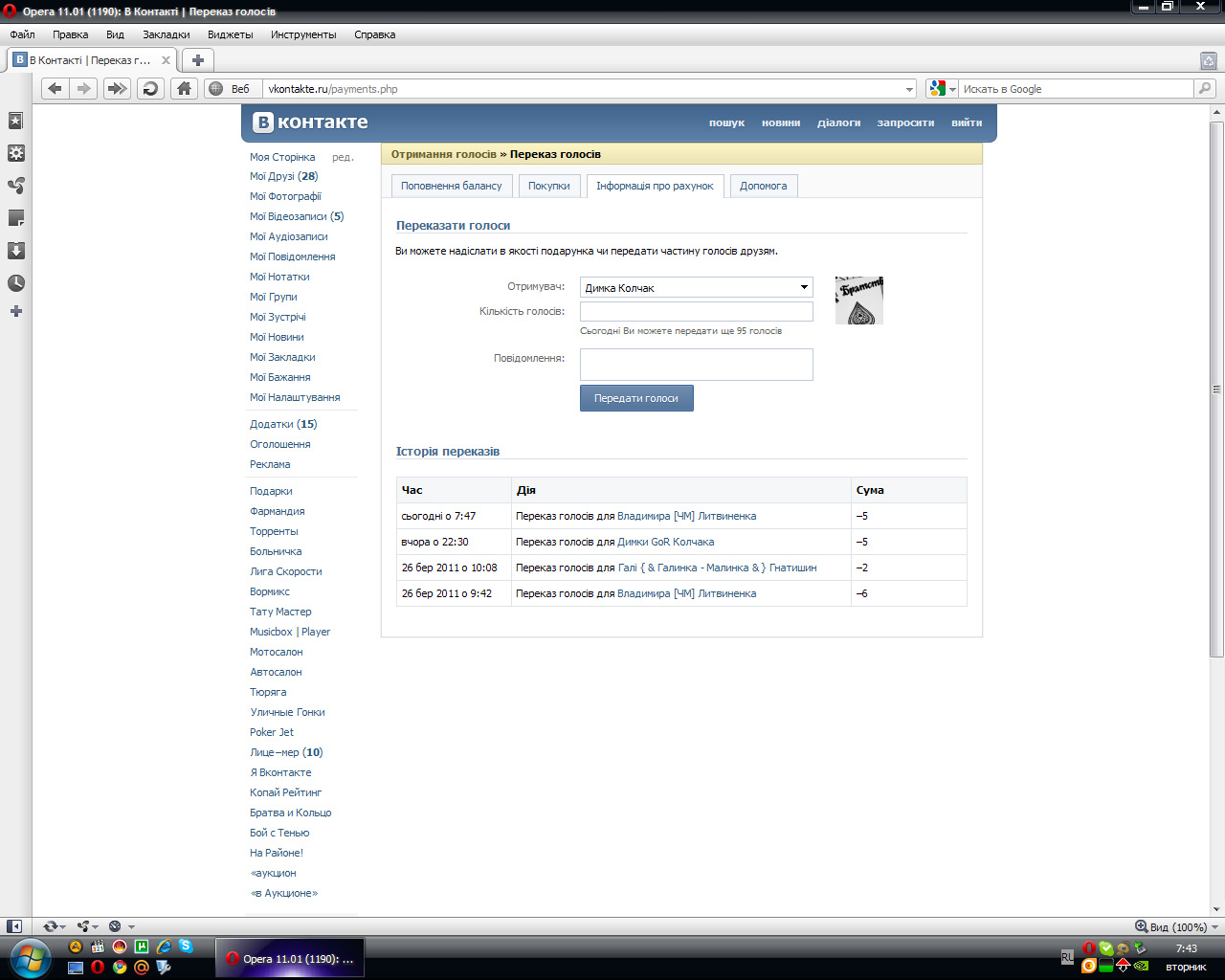Open the Додатки (15) link
Image resolution: width=1225 pixels, height=980 pixels.
coord(283,424)
